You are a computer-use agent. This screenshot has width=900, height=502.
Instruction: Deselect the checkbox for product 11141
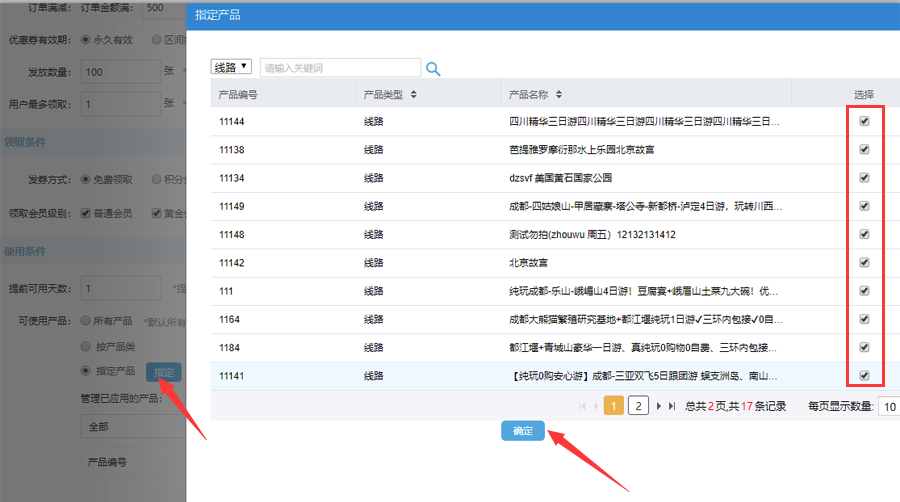click(864, 376)
